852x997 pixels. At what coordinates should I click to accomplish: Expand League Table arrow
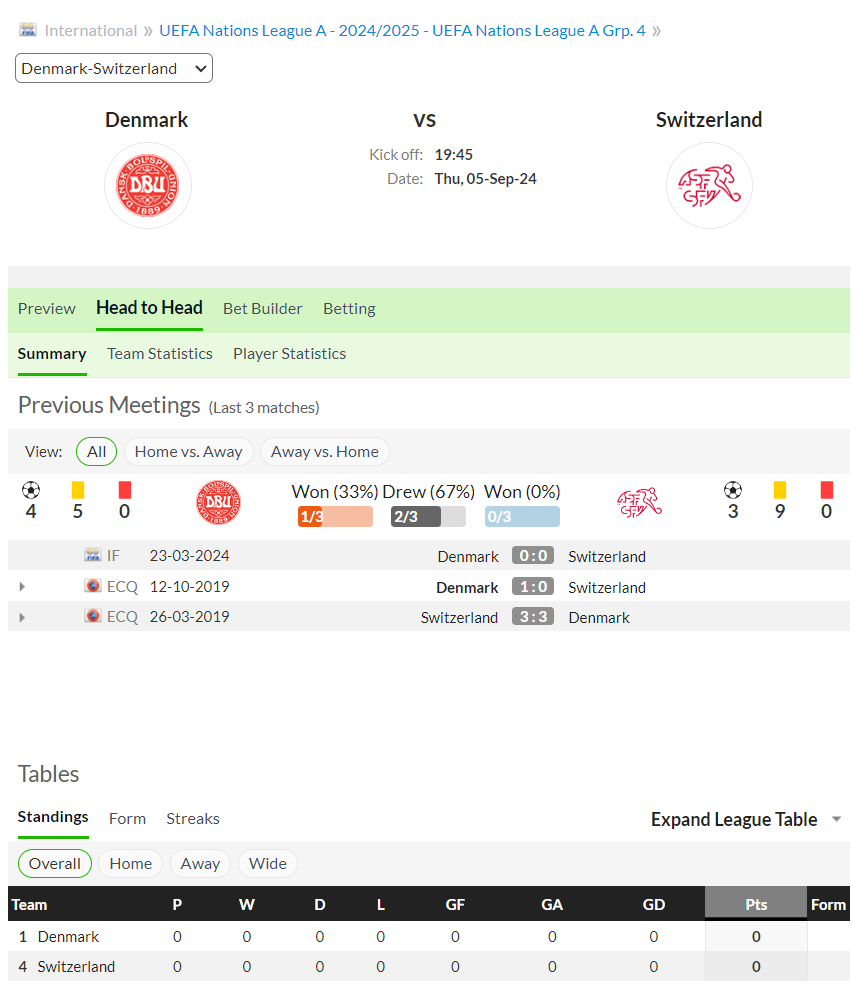click(x=837, y=819)
